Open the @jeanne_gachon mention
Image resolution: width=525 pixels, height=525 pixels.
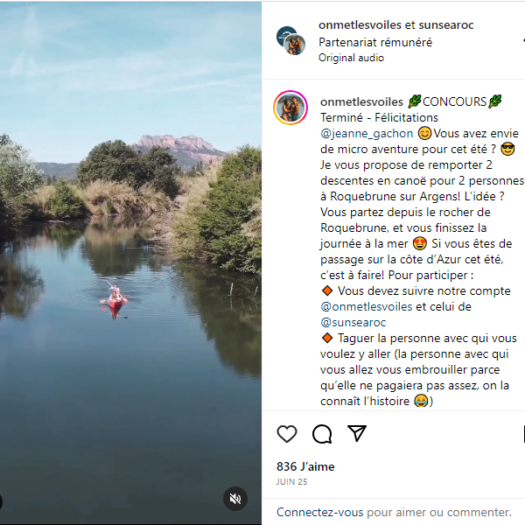tap(367, 133)
